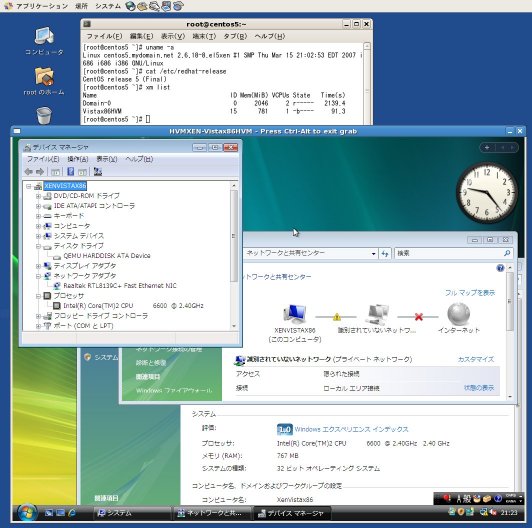Click the System taskbar button
This screenshot has width=532, height=528.
132,513
